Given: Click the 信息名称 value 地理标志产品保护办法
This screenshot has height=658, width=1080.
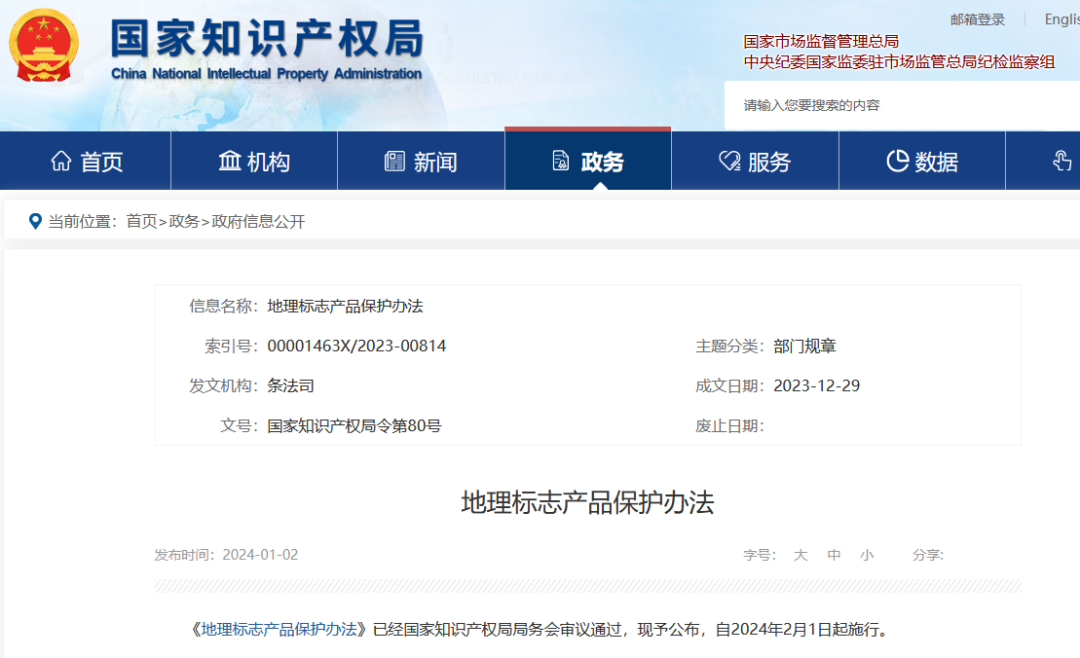Looking at the screenshot, I should [345, 306].
